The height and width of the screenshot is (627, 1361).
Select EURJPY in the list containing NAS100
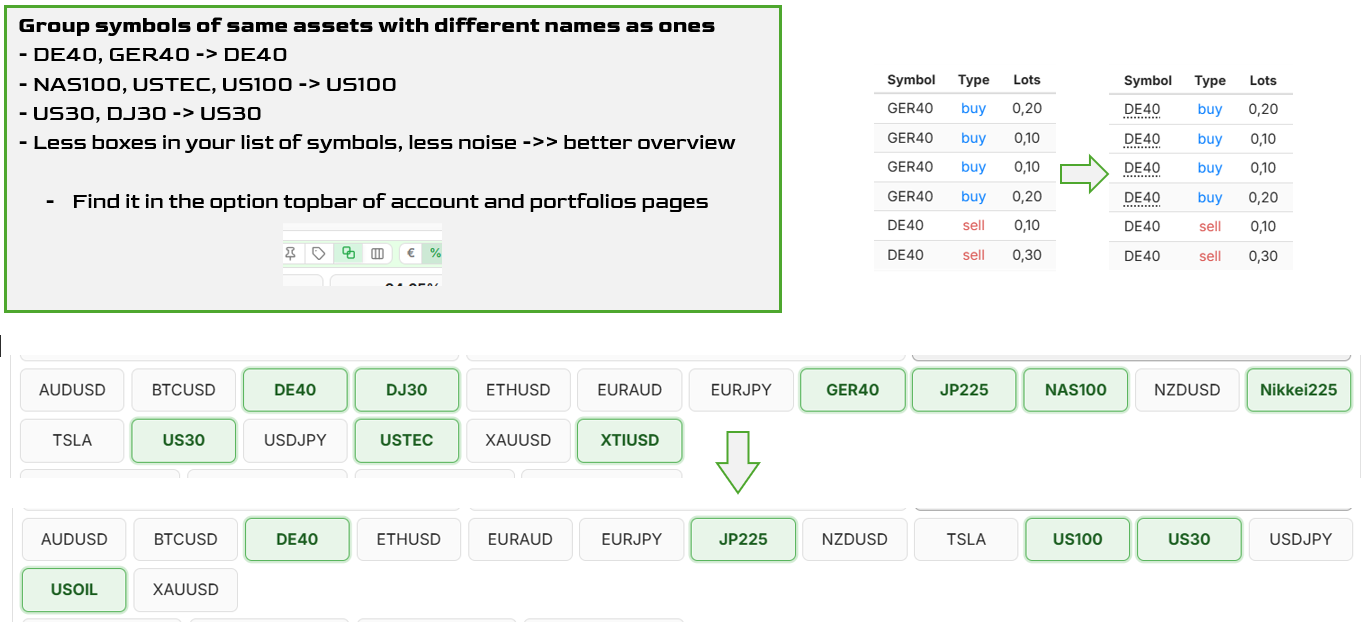[x=741, y=390]
